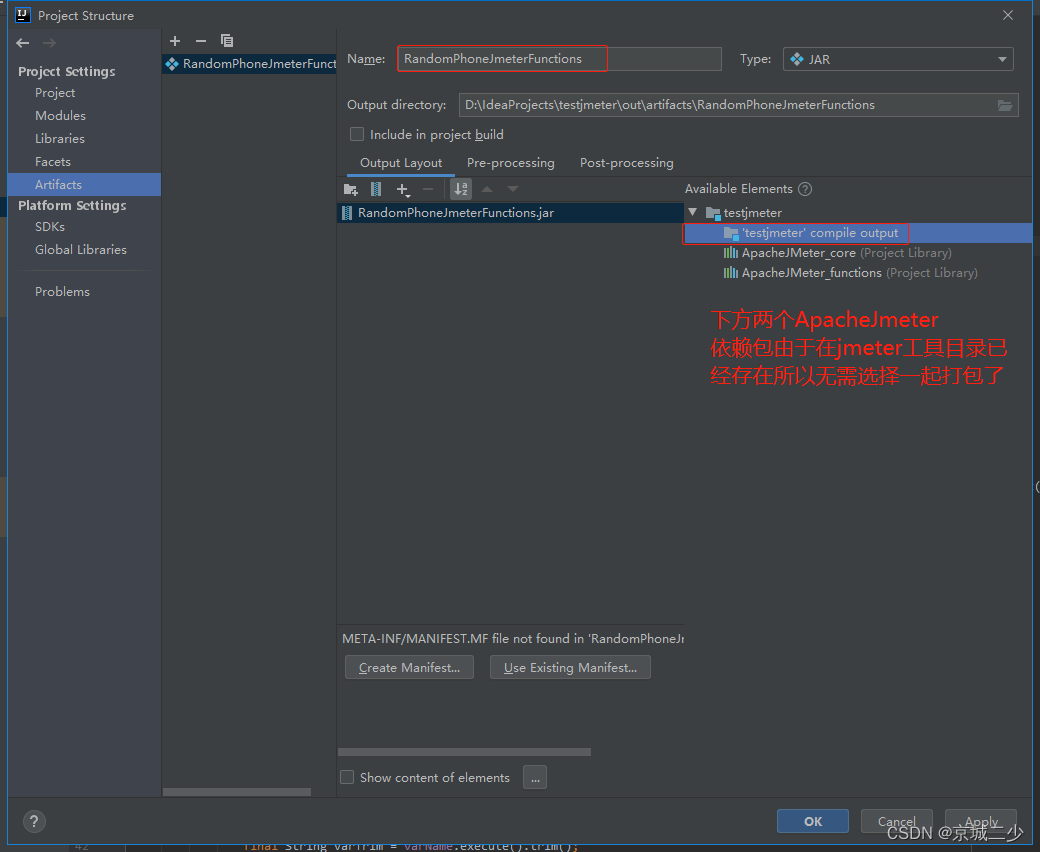Select RandomPhoneJmeterFunctions.jar in output layout
1040x852 pixels.
pyautogui.click(x=510, y=213)
